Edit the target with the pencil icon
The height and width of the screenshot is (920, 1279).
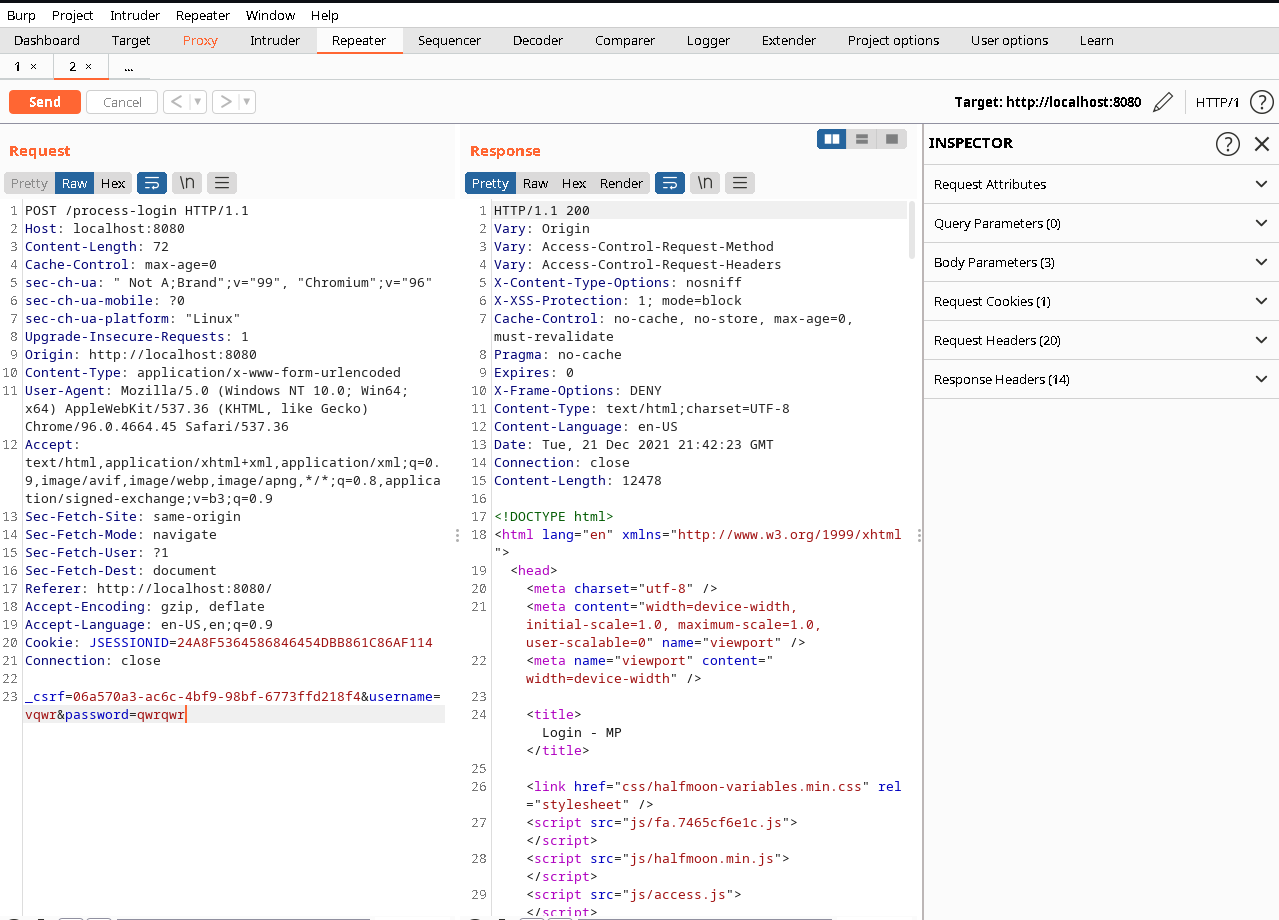tap(1162, 102)
